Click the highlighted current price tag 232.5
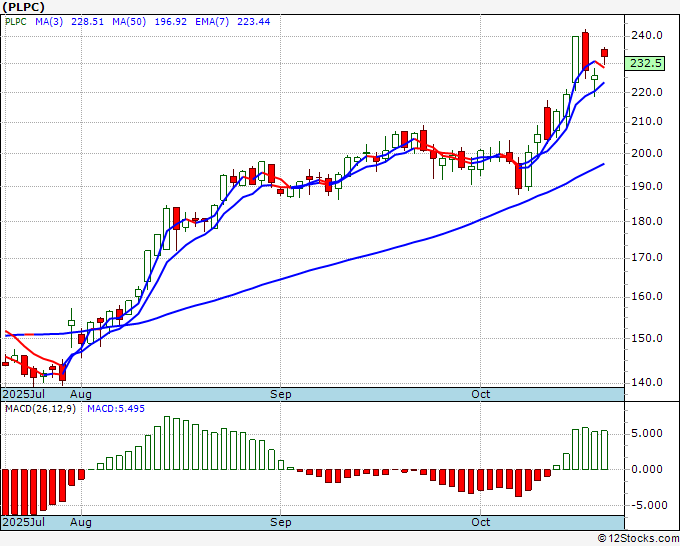Screen dimensions: 680x546 645,63
